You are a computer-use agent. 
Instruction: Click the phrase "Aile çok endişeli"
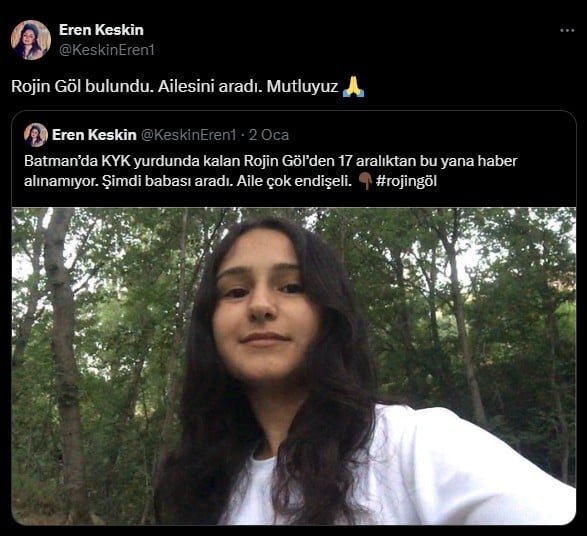(x=294, y=181)
